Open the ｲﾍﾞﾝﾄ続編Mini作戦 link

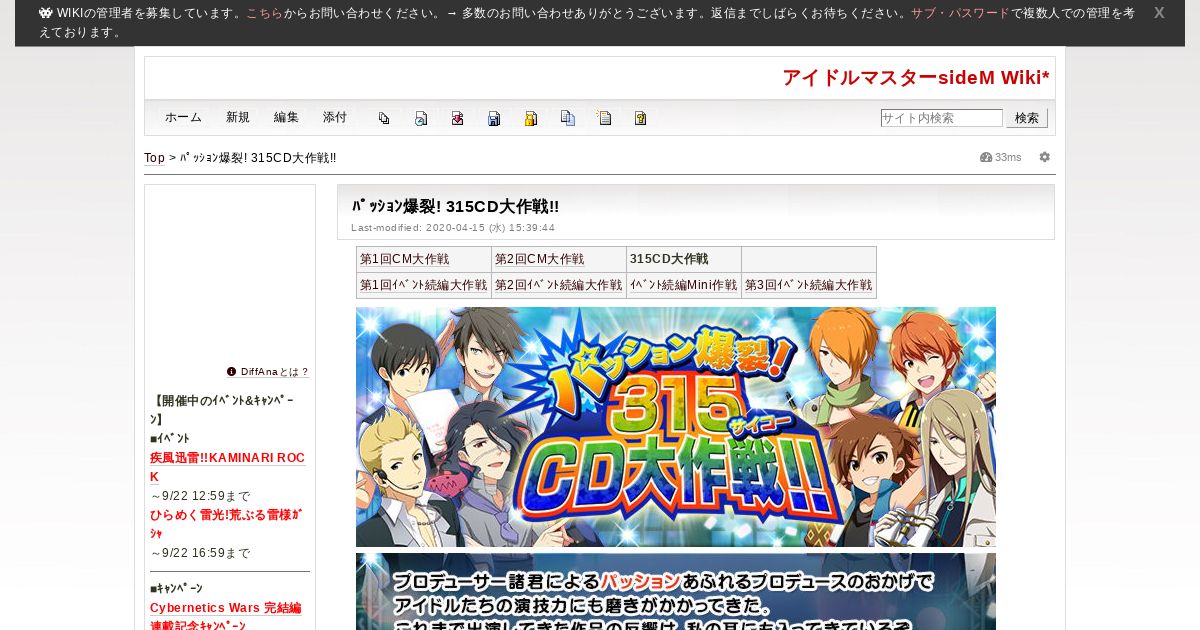(x=683, y=285)
